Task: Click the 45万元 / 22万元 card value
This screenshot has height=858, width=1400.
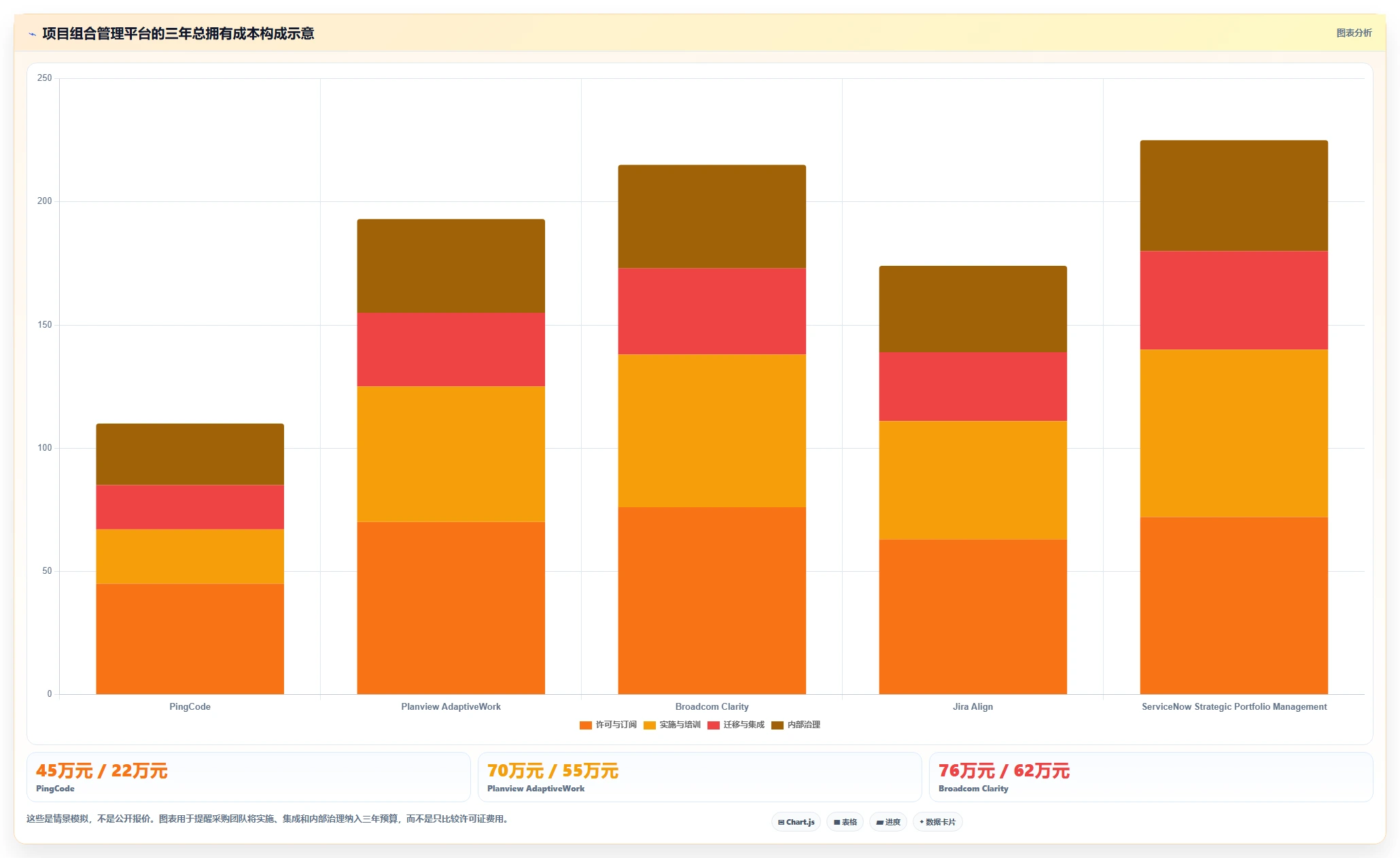Action: coord(102,771)
